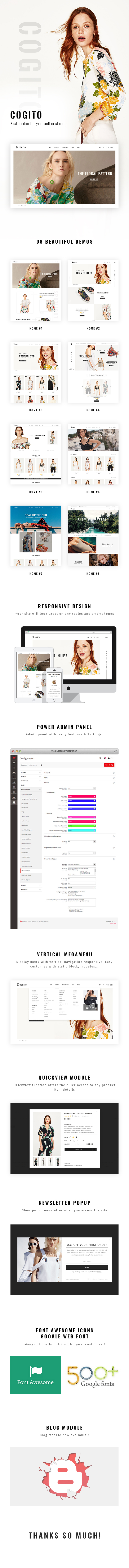Click the iMac screen in responsive mockup

click(69, 654)
